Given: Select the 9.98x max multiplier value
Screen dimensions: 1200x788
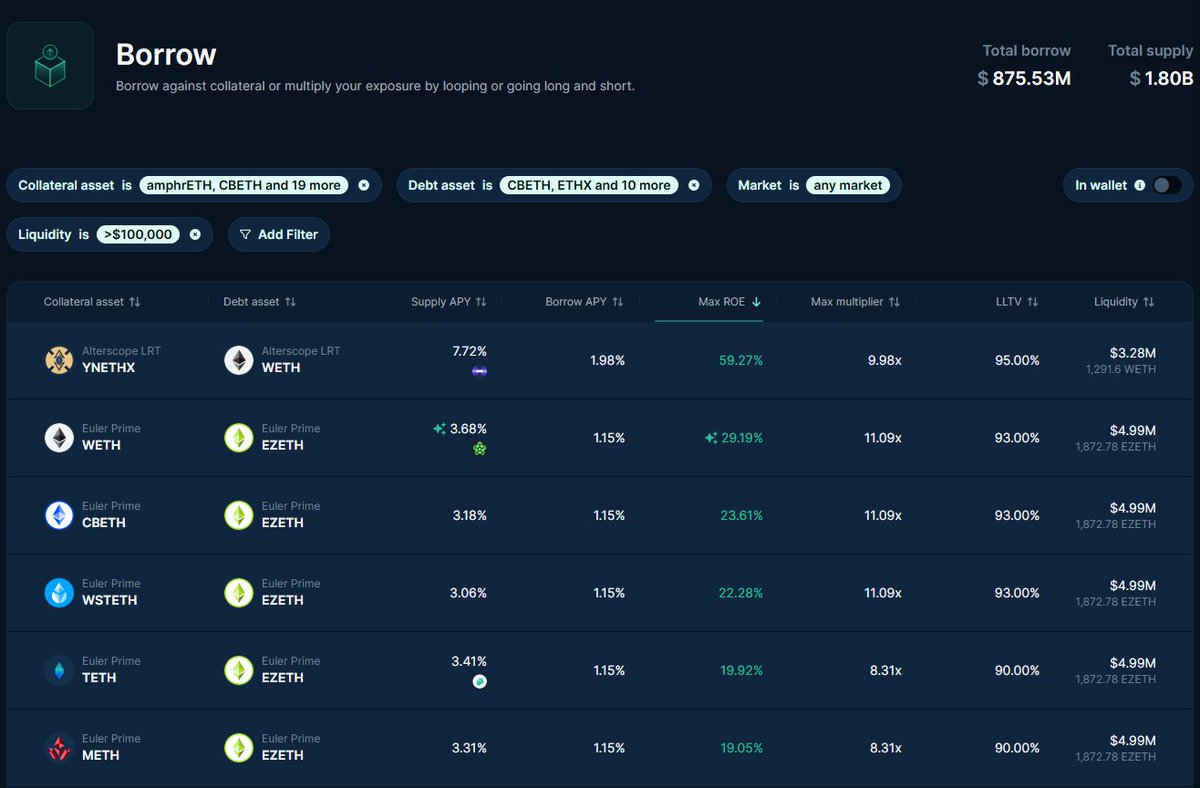Looking at the screenshot, I should (885, 360).
